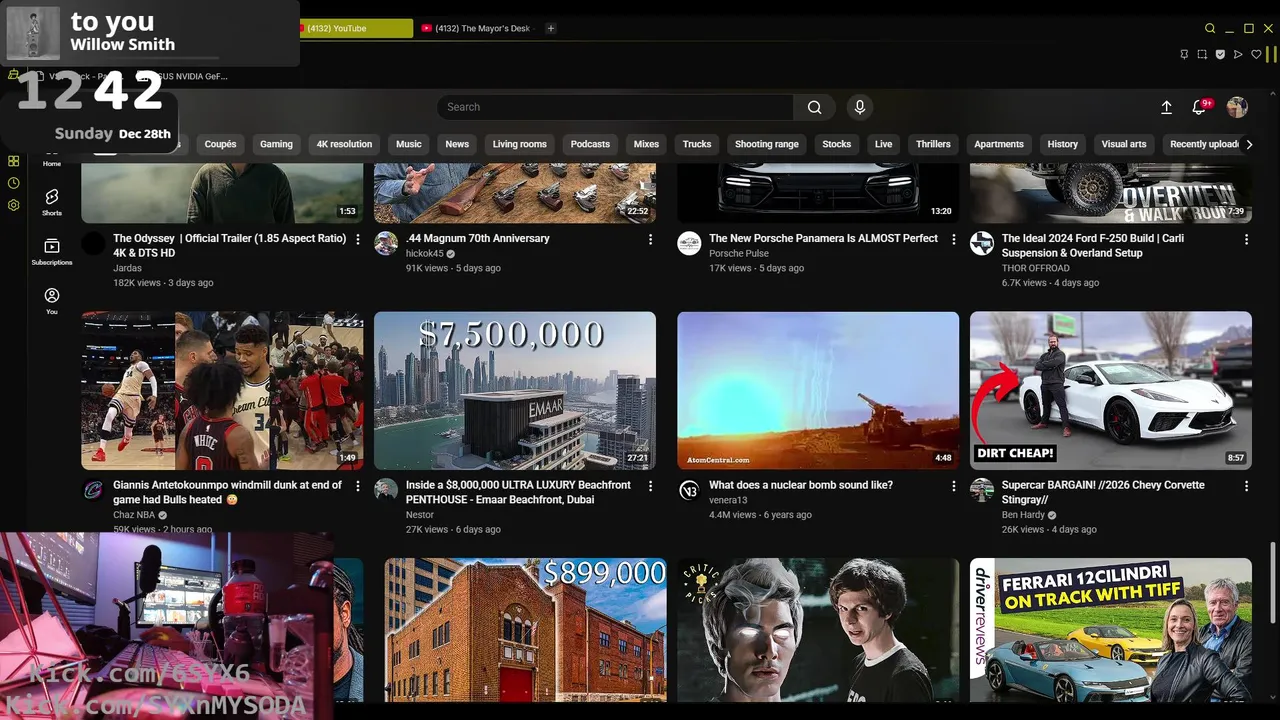Open hickok45 channel avatar
The width and height of the screenshot is (1280, 720).
point(386,243)
